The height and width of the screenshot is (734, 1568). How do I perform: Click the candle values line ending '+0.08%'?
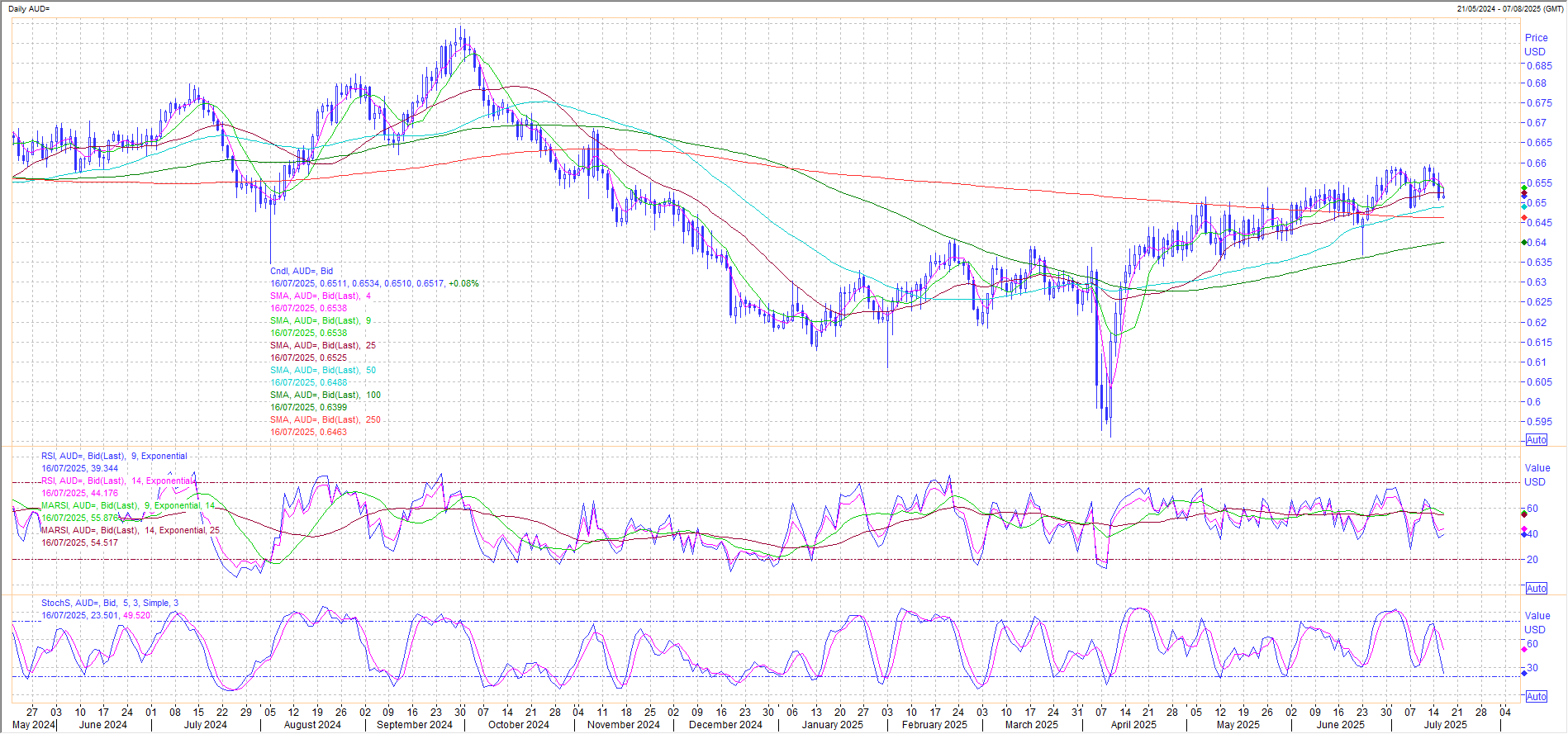374,283
